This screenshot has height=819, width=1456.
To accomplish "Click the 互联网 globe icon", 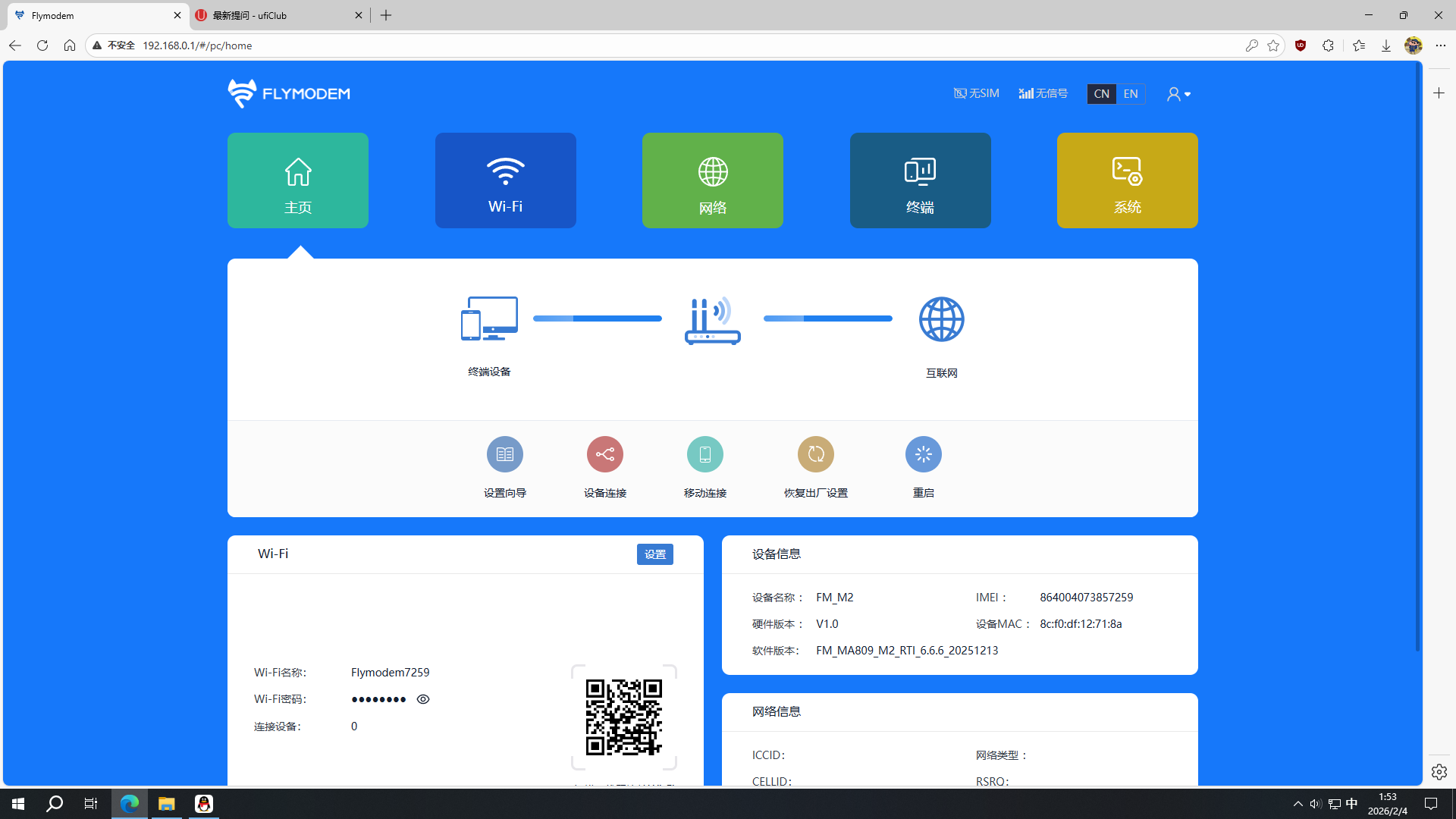I will tap(941, 319).
